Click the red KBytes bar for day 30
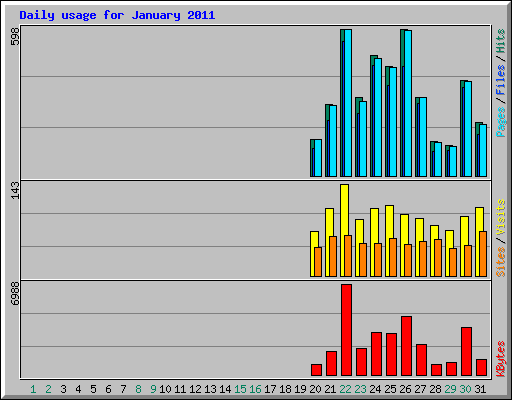Viewport: 512px width, 400px height. (x=466, y=352)
